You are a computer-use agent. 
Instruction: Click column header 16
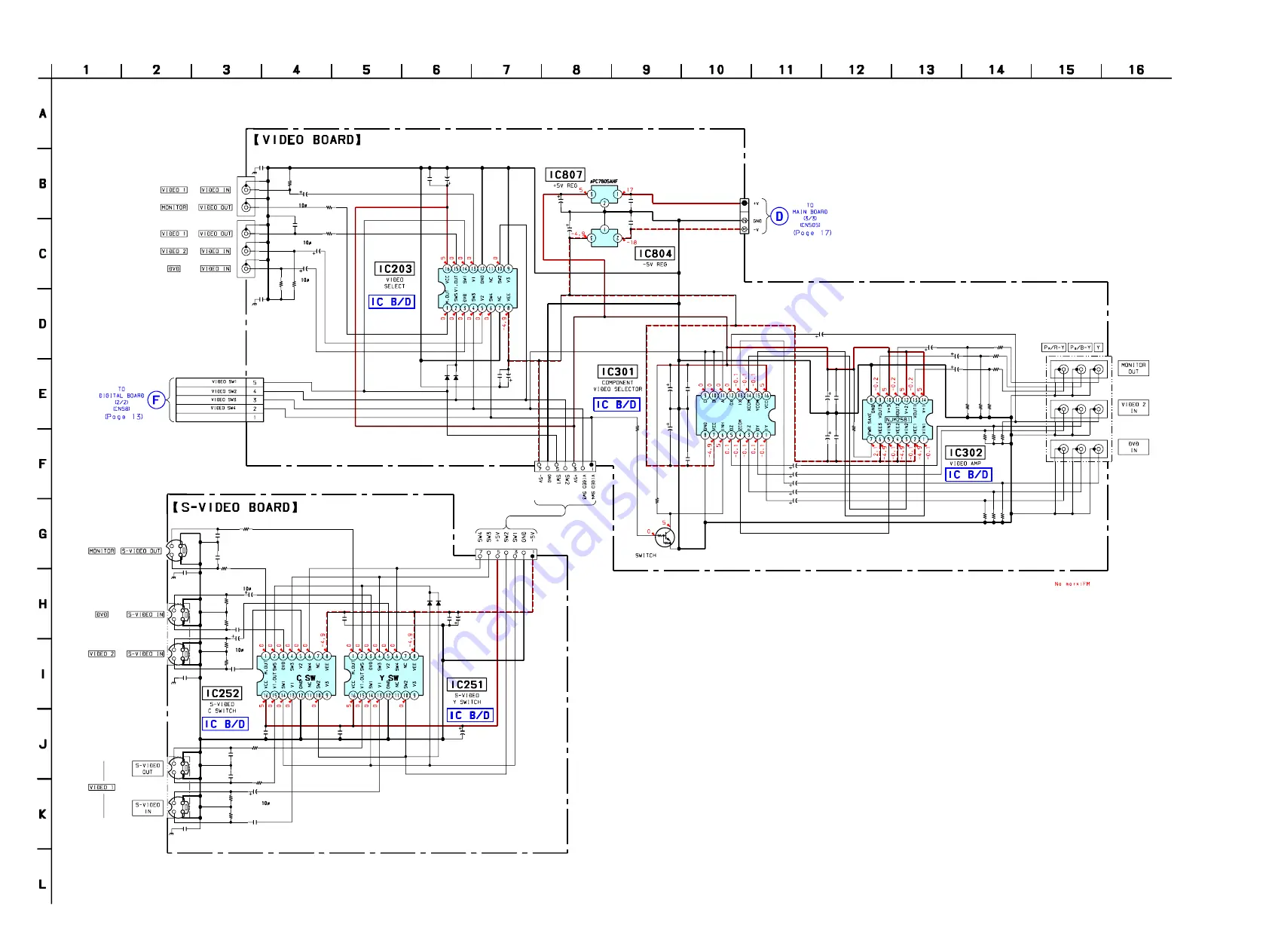[1136, 70]
